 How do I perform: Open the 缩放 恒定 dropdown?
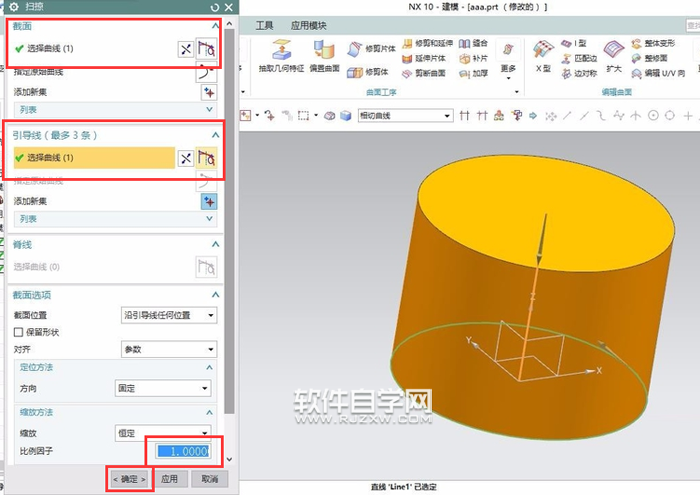pyautogui.click(x=163, y=433)
